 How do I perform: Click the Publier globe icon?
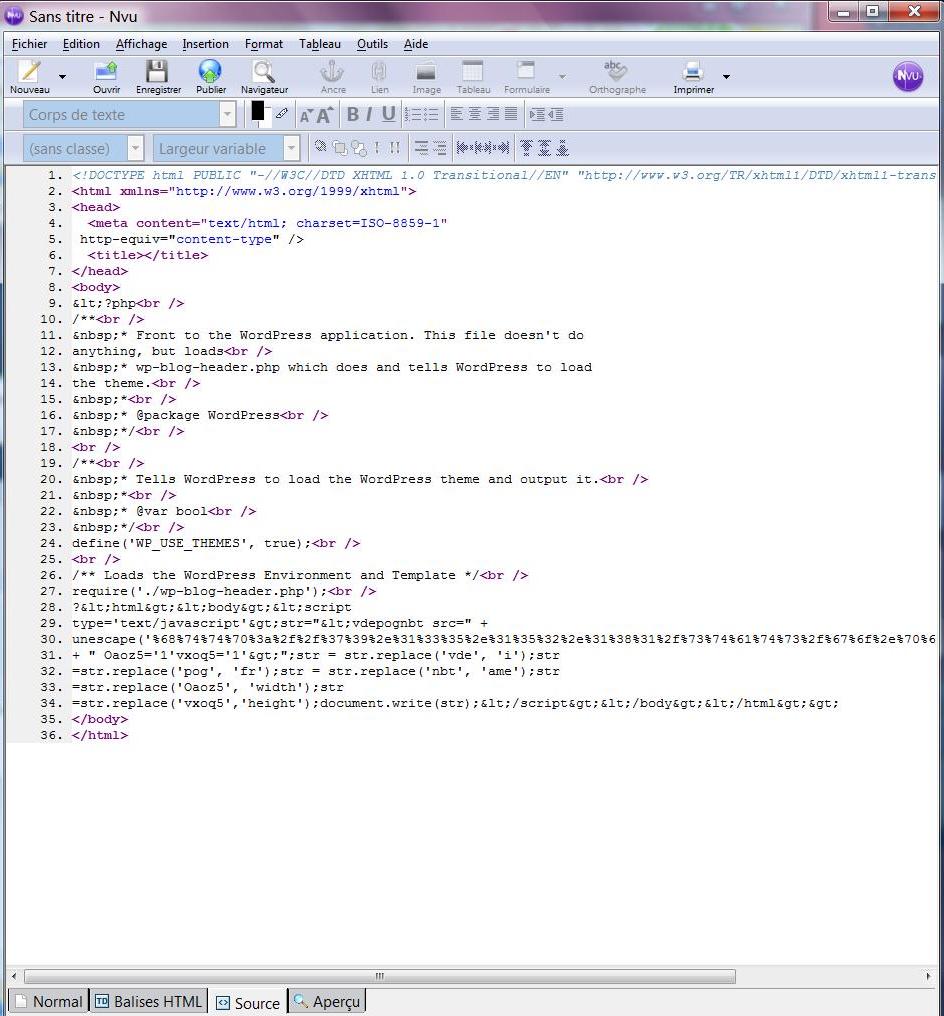point(211,71)
